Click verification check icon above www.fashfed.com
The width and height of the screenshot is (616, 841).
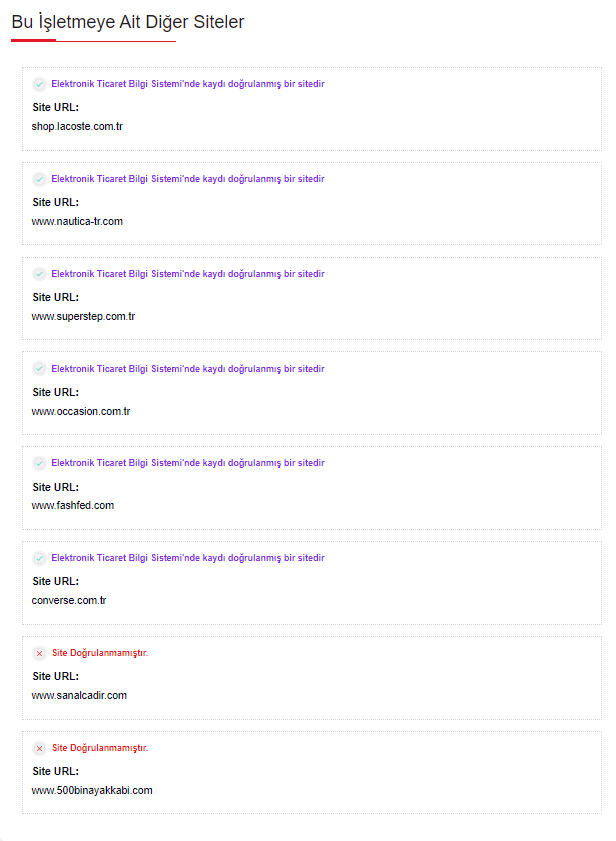[39, 463]
